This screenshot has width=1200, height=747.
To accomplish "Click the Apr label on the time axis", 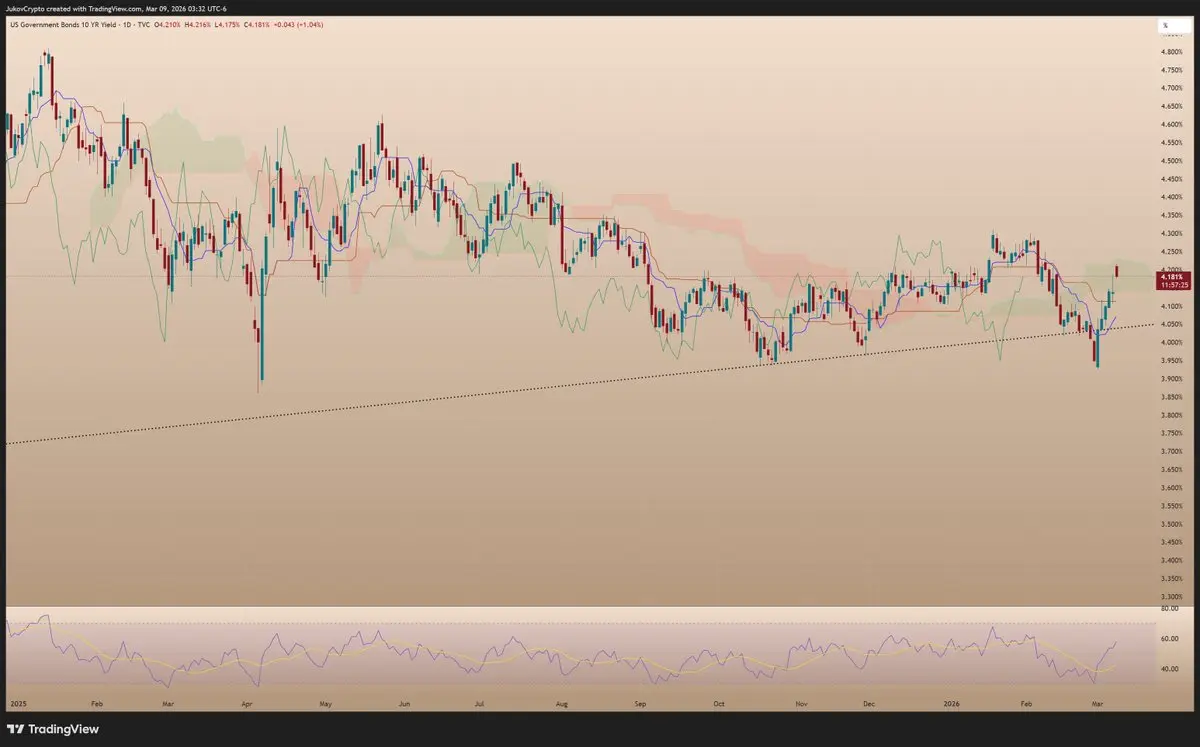I will coord(247,703).
